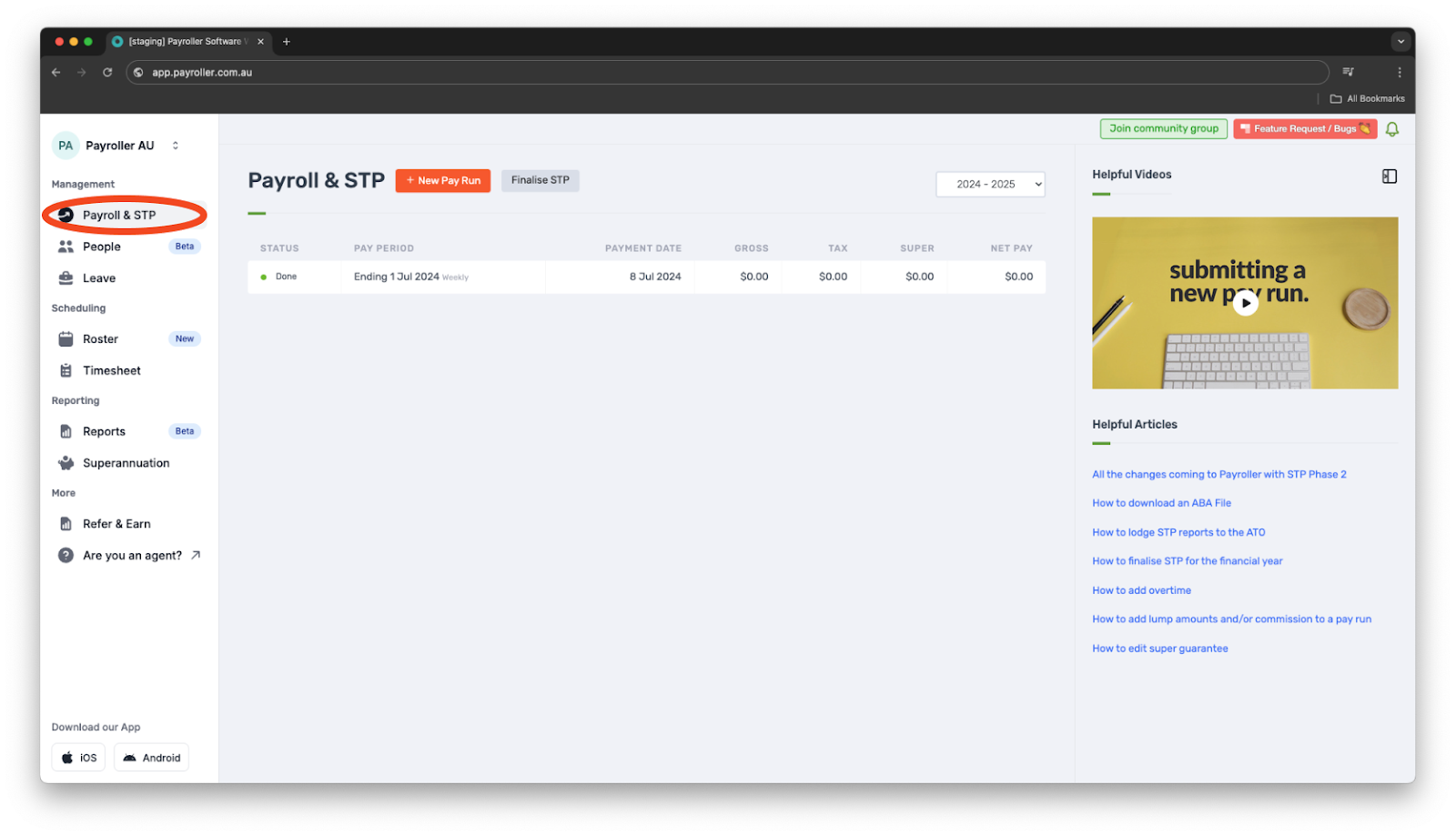Viewport: 1456px width, 836px height.
Task: Open How to lodge STP reports article
Action: [1178, 532]
